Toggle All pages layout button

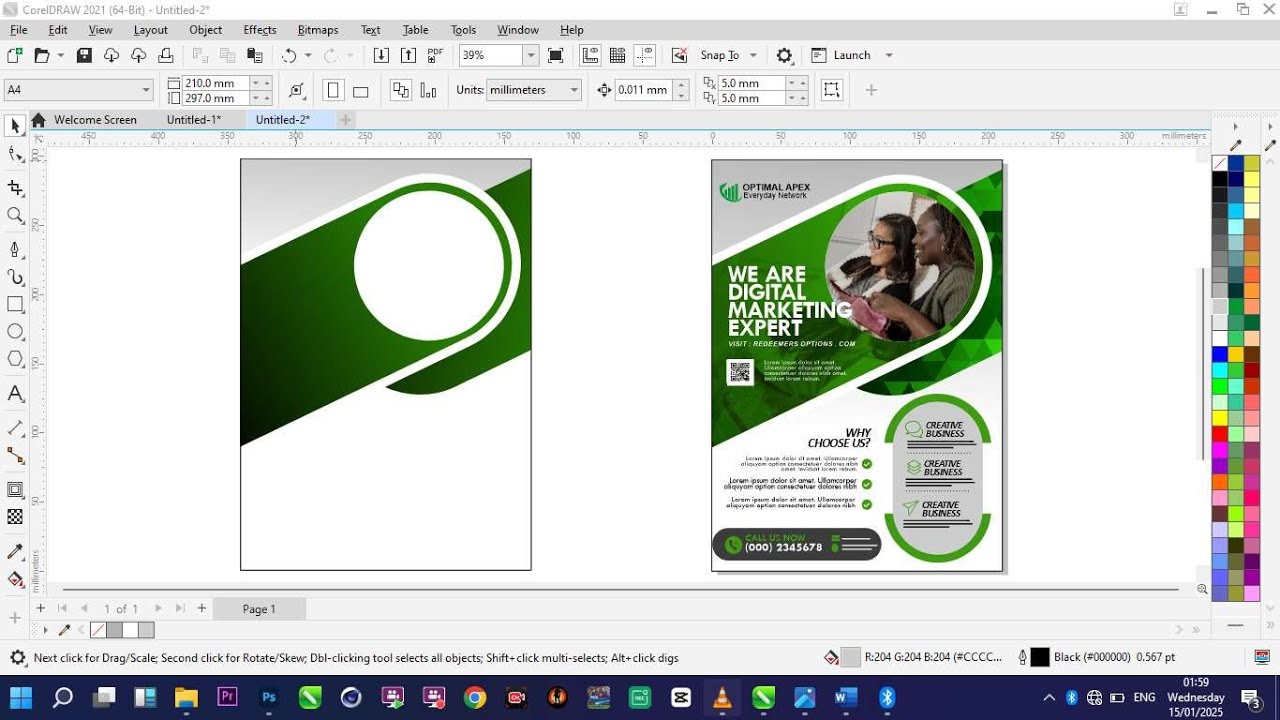click(401, 90)
